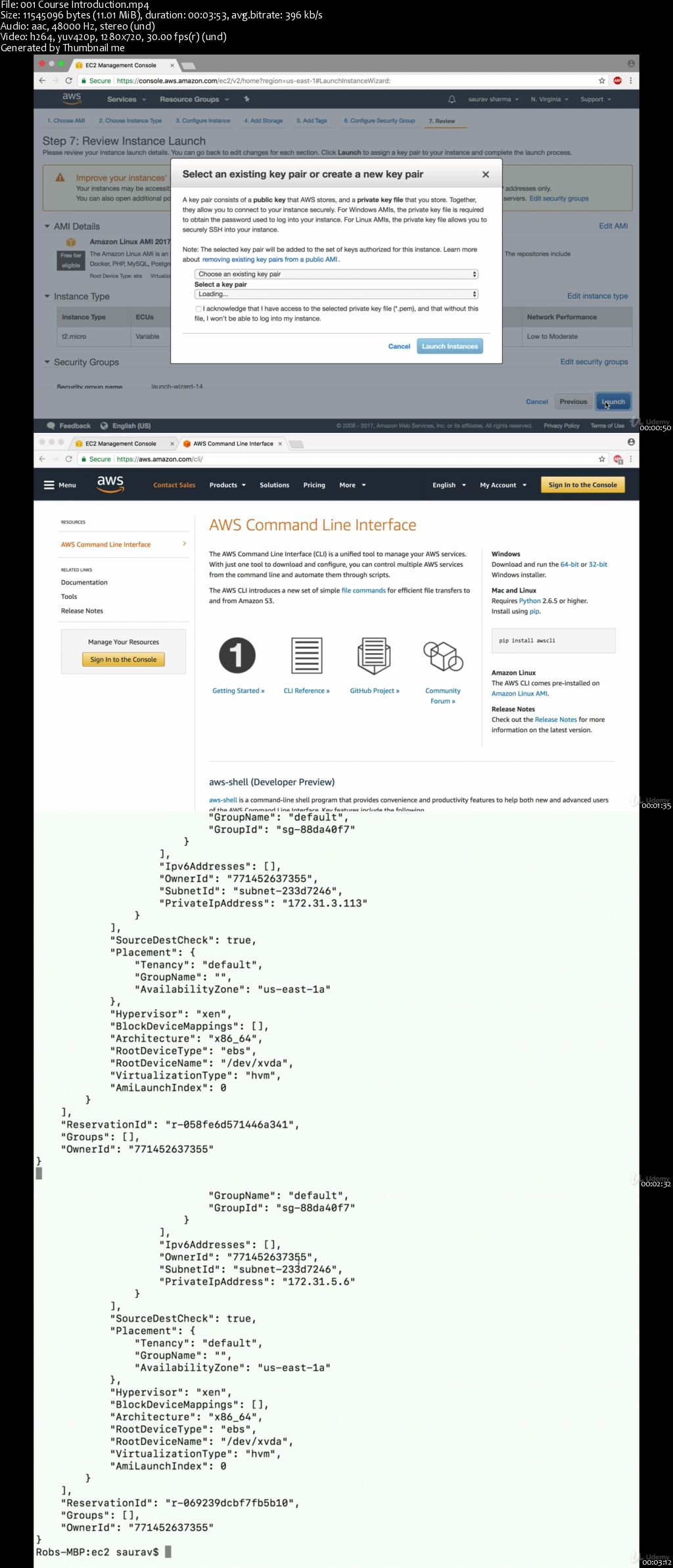Click Contact Sales on the AWS CLI page
673x1568 pixels.
pyautogui.click(x=174, y=485)
